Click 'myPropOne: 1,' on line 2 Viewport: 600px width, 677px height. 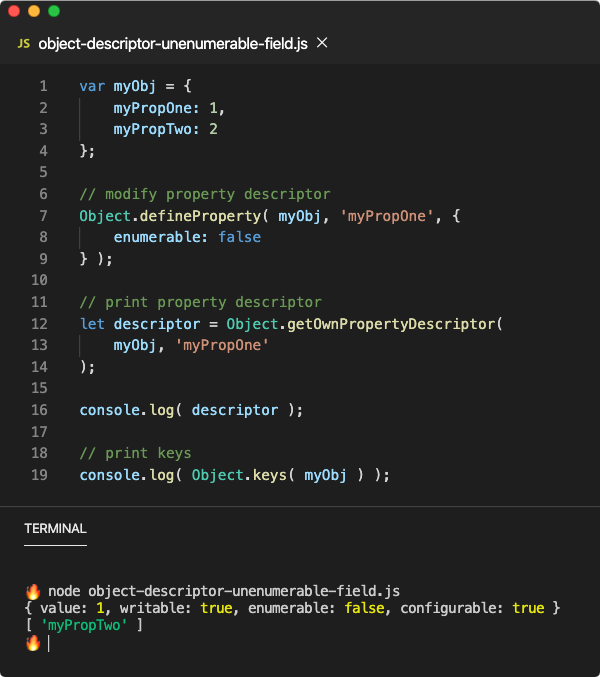tap(169, 108)
